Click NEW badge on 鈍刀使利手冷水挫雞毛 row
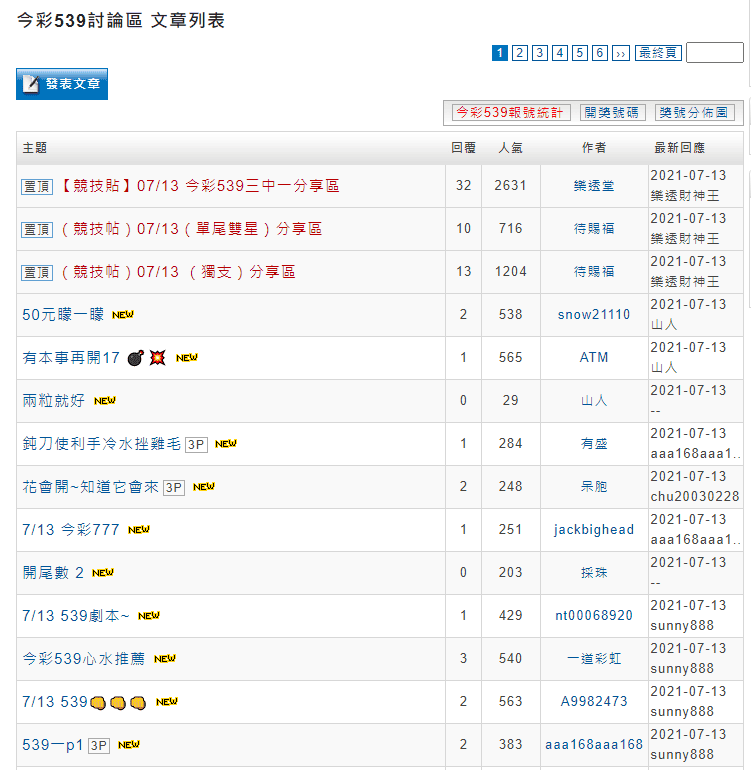751x770 pixels. [226, 444]
